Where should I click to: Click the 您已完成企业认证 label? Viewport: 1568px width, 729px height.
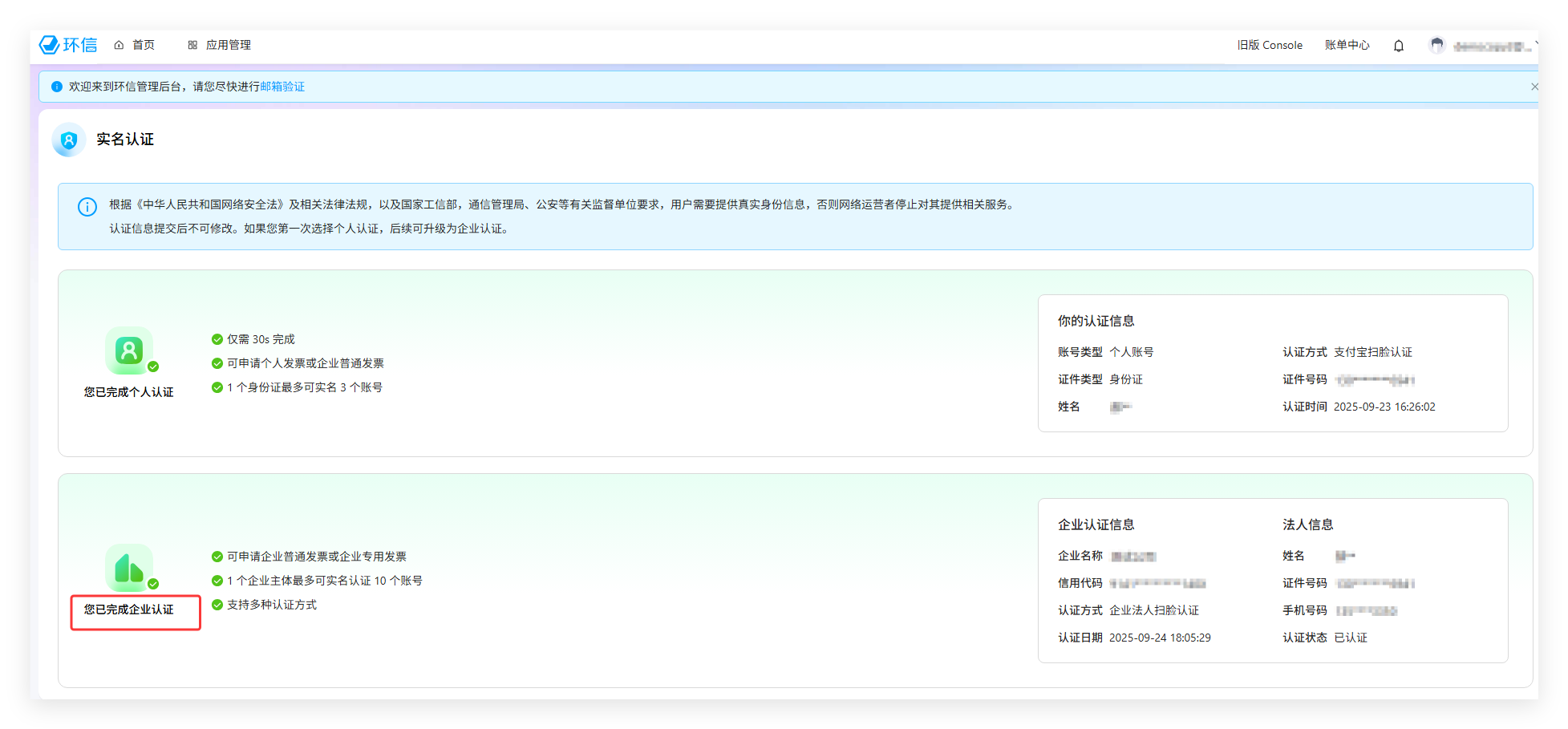click(129, 610)
